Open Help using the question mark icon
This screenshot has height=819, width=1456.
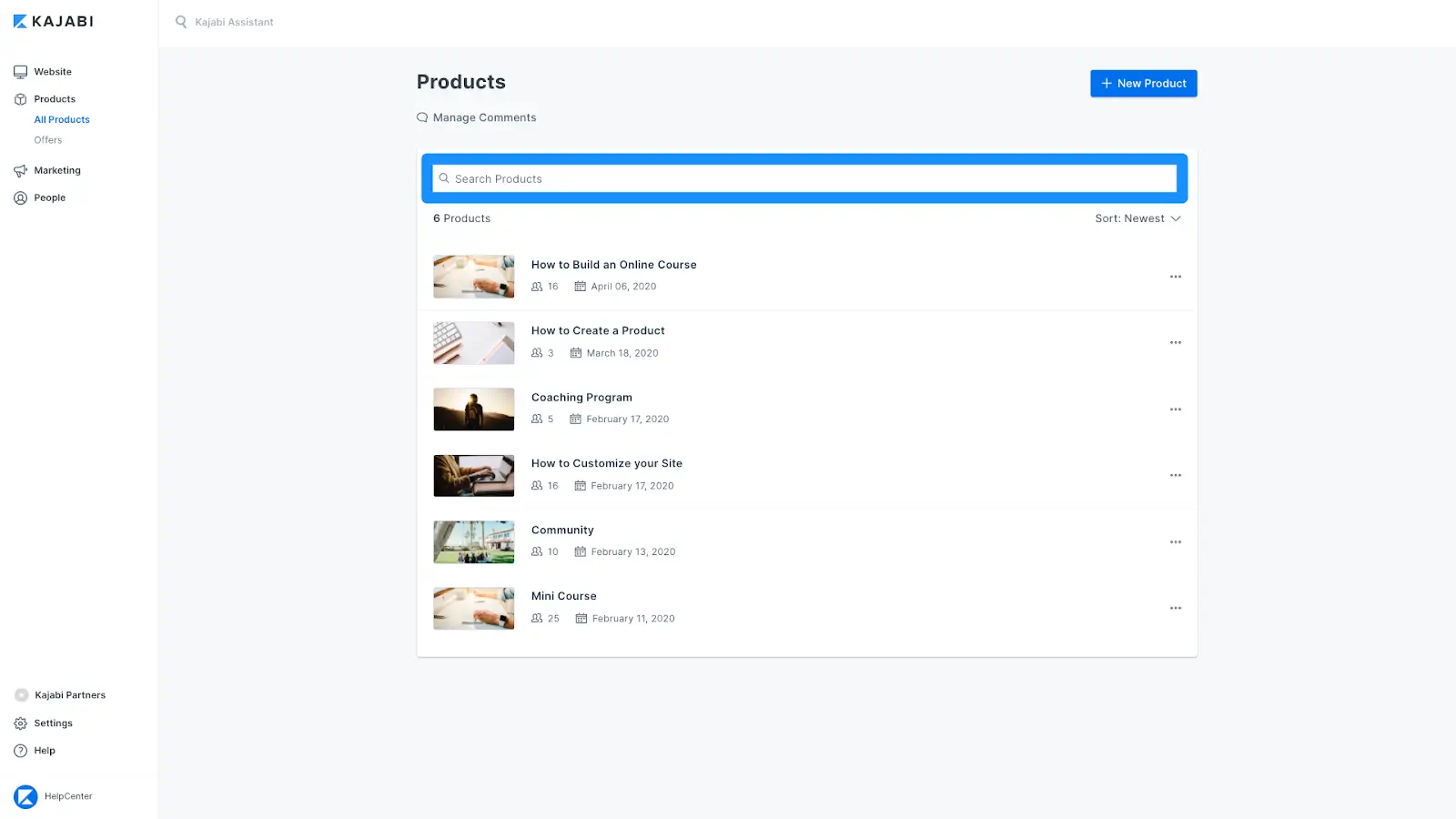[x=21, y=750]
